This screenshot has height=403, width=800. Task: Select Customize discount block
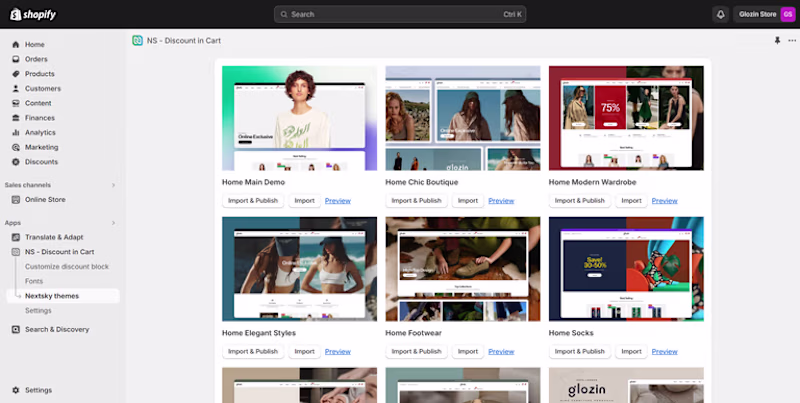pos(67,267)
